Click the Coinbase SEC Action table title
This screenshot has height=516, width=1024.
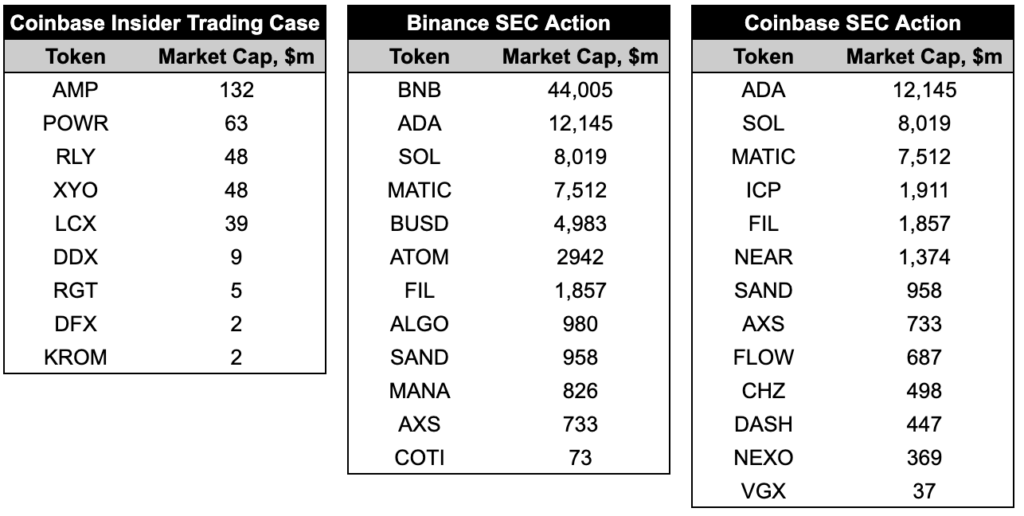pos(852,24)
